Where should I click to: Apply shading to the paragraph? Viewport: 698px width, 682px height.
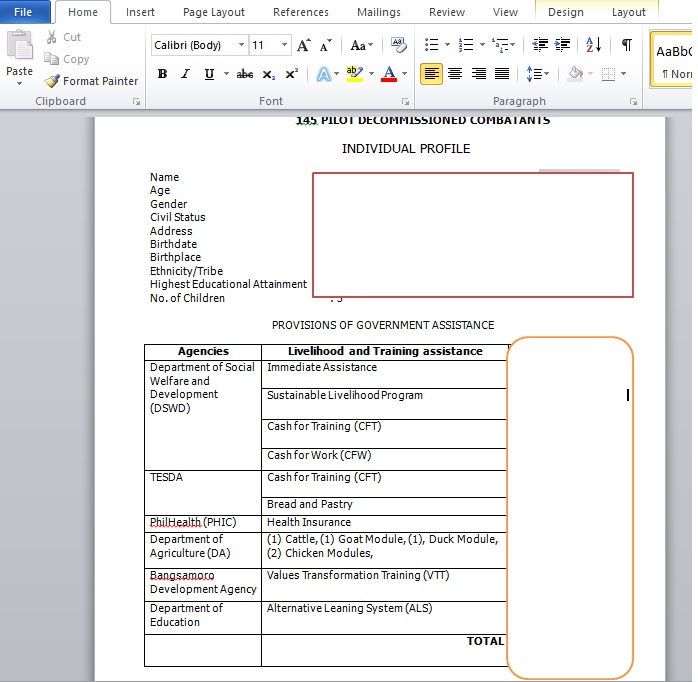point(576,73)
